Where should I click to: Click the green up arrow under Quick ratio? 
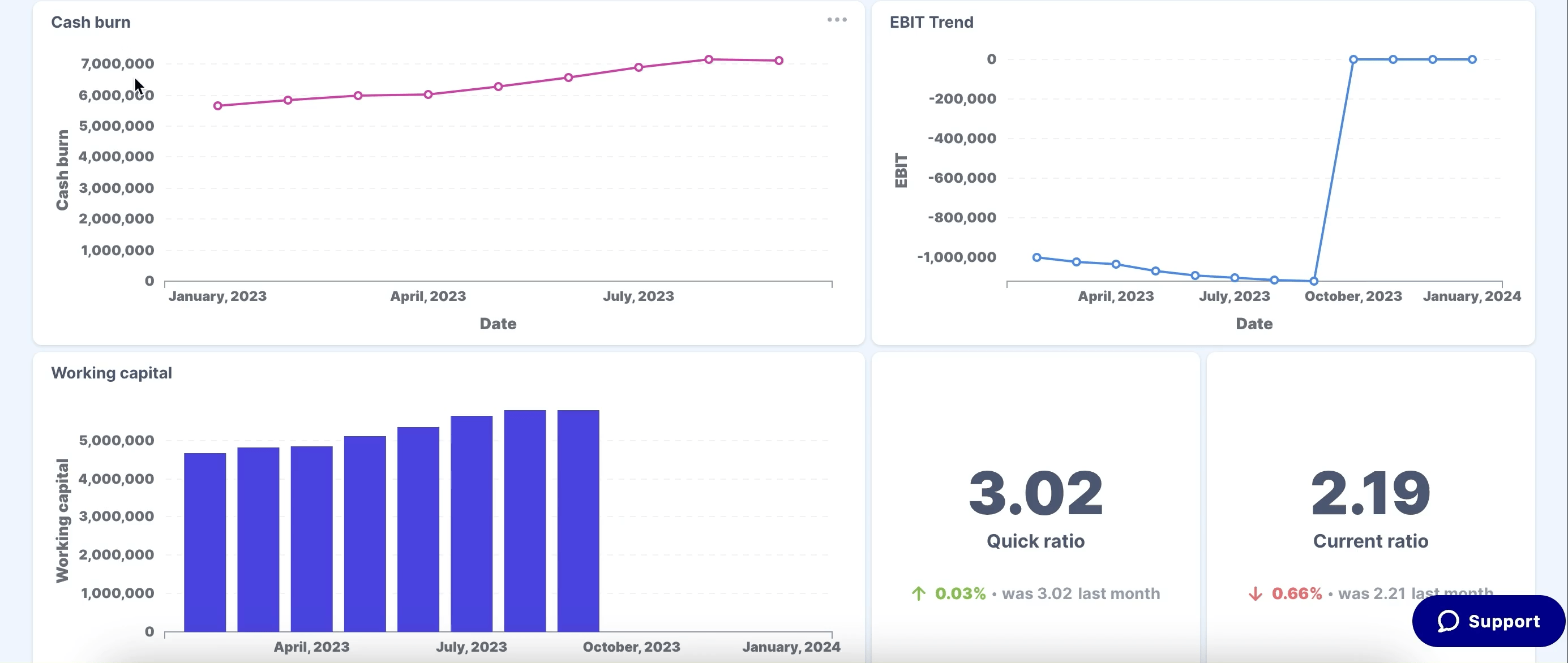click(918, 593)
